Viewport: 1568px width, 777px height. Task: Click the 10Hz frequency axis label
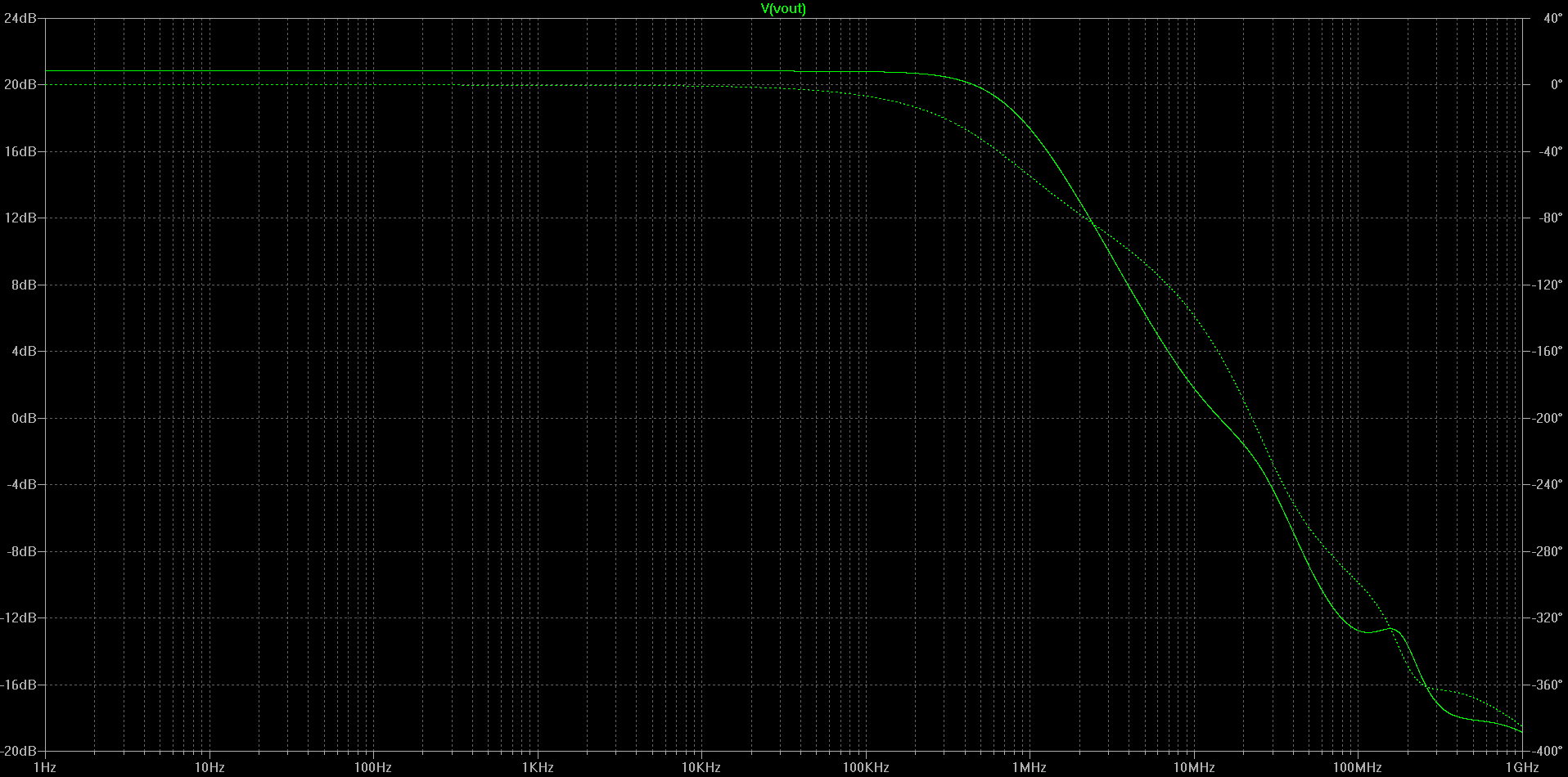pos(210,767)
